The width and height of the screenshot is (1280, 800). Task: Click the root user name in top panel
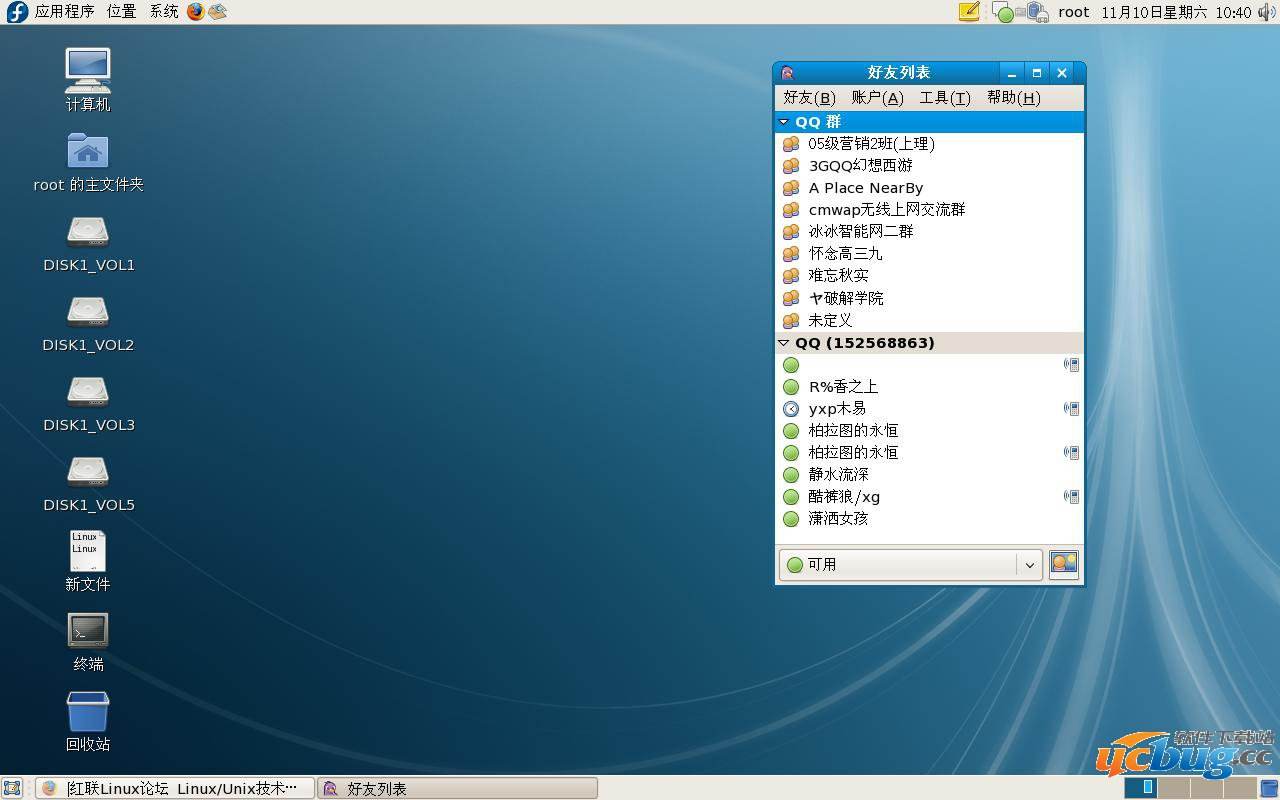(x=1073, y=12)
